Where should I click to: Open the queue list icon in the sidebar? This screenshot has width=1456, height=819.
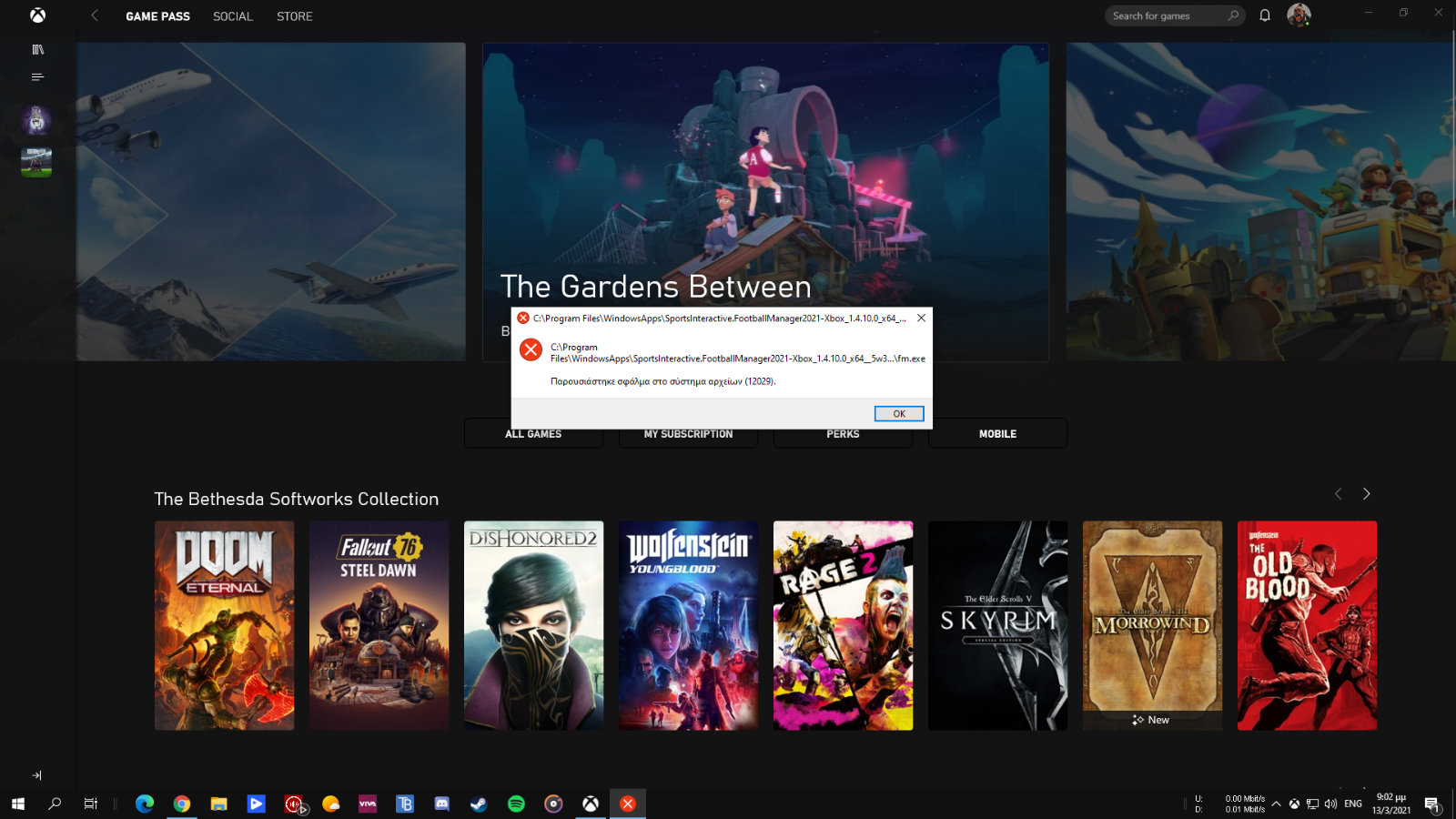37,77
